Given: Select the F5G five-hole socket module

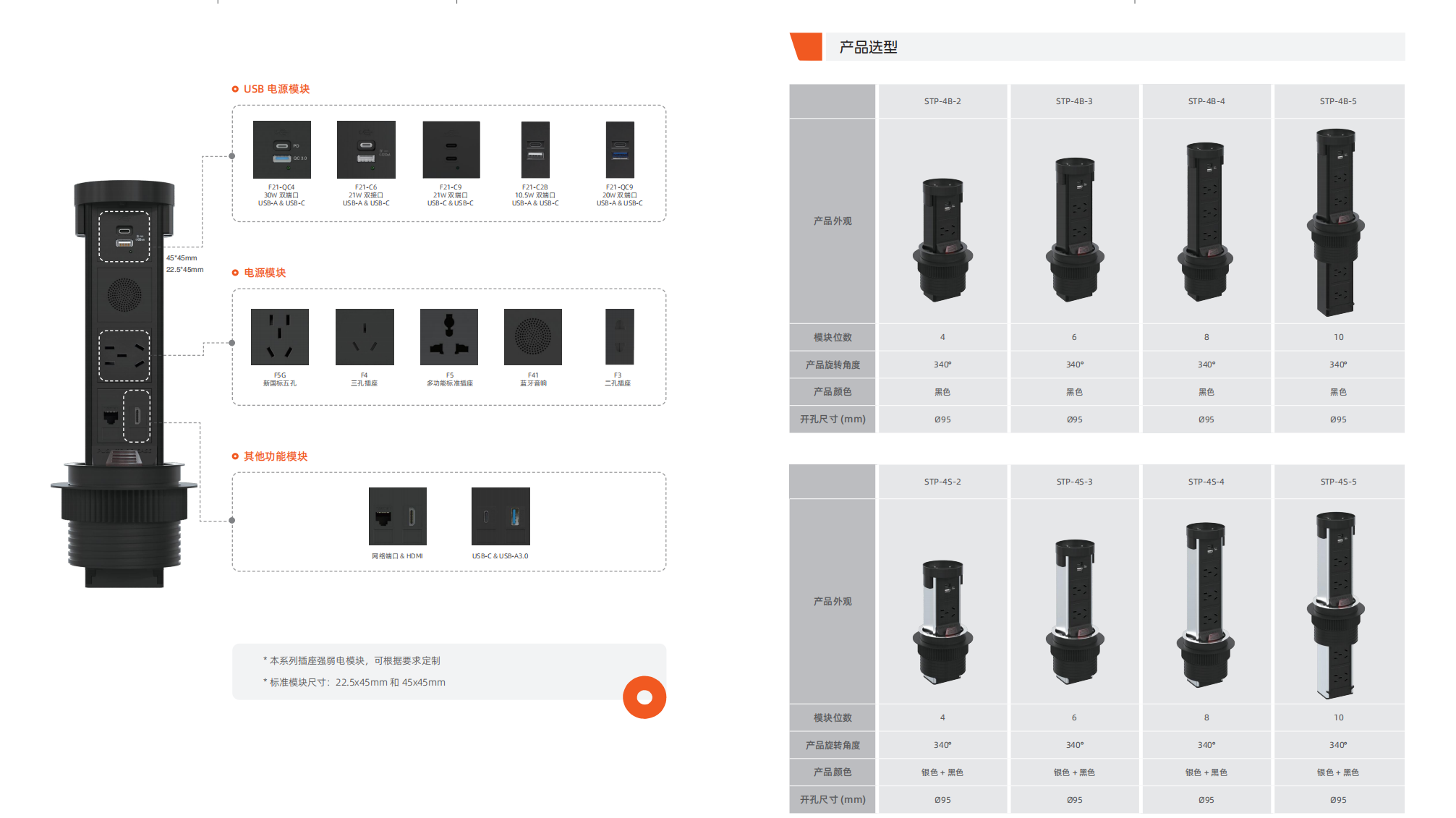Looking at the screenshot, I should [x=280, y=337].
